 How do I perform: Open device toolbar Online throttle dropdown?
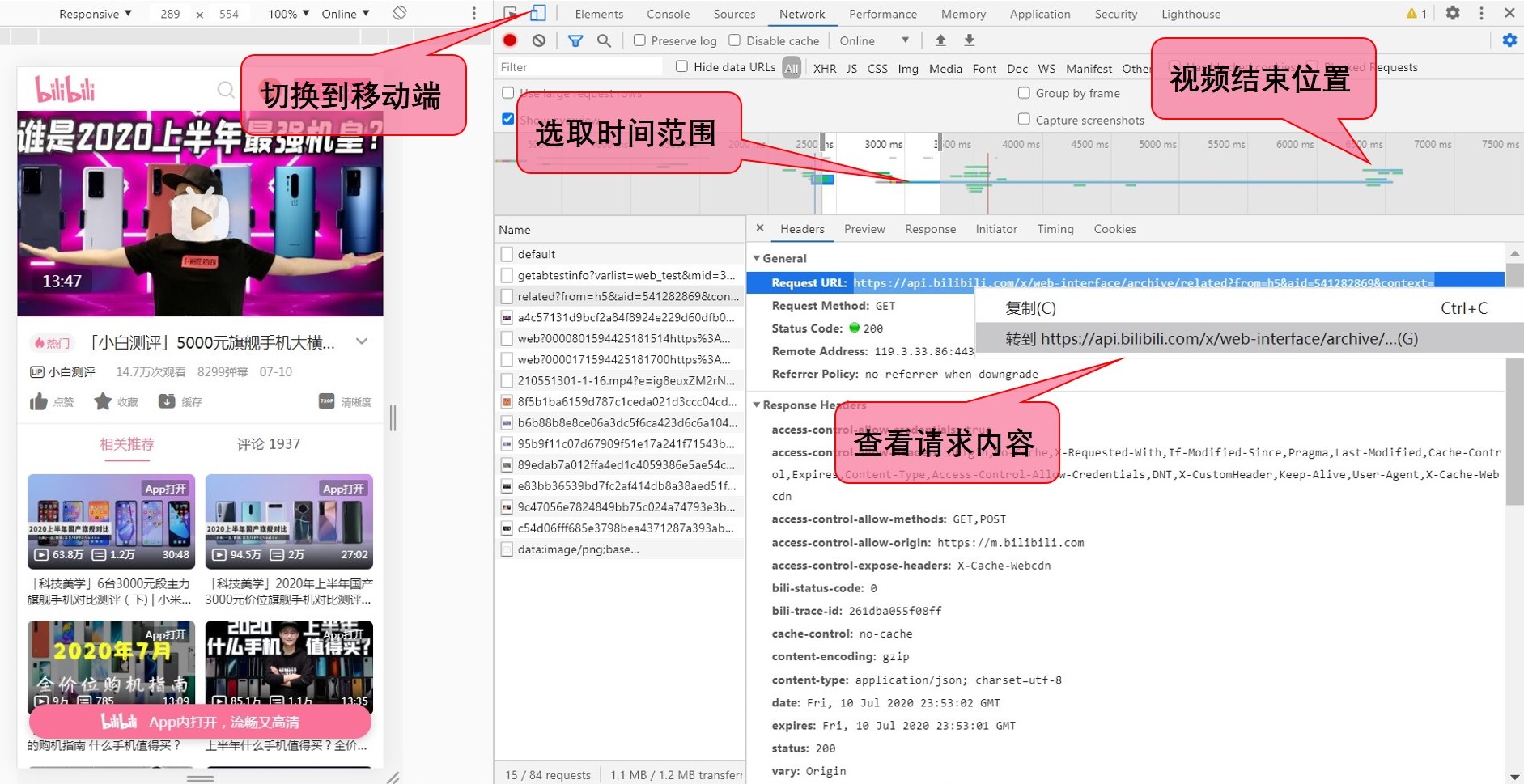346,14
